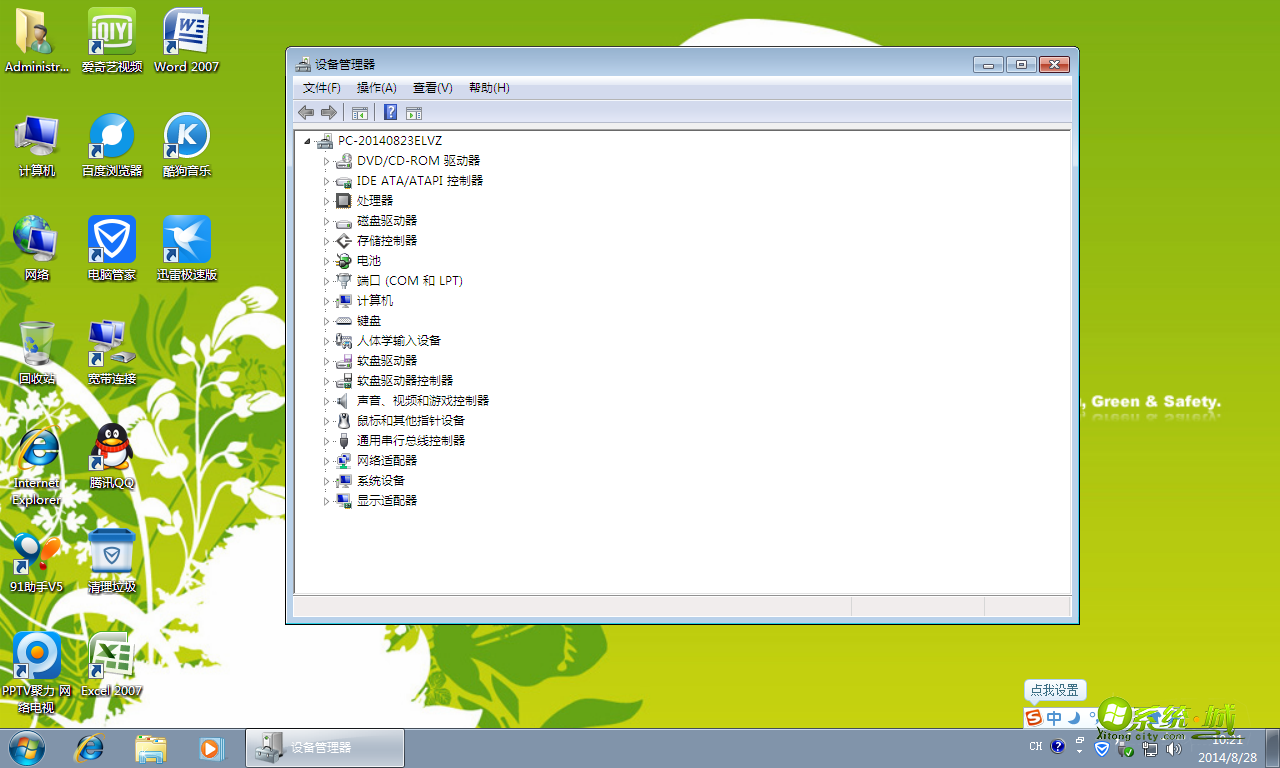Click the Back navigation arrow in Device Manager
Viewport: 1280px width, 768px height.
306,112
